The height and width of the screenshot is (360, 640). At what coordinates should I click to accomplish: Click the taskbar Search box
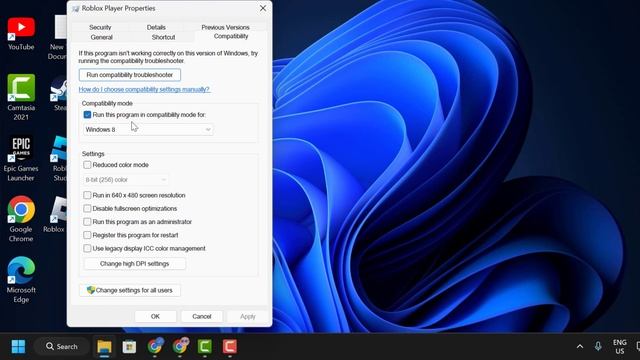pos(62,347)
